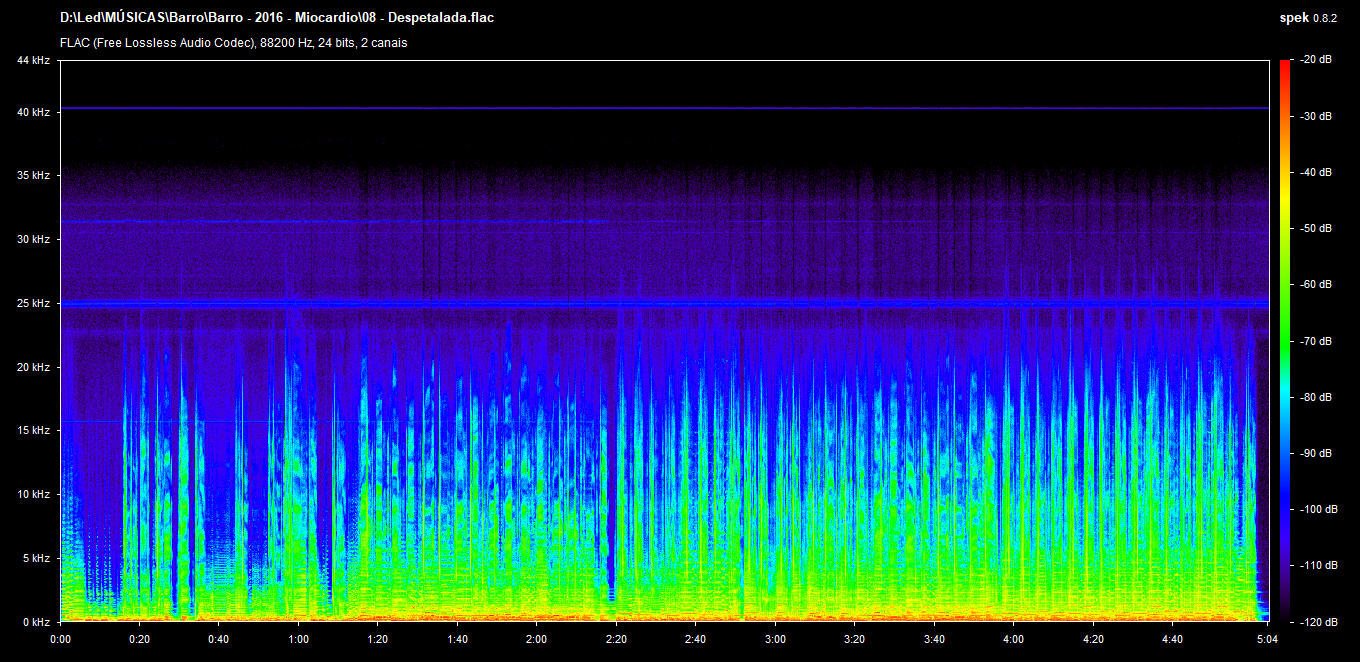This screenshot has width=1360, height=662.
Task: Click the -50 dB scale label
Action: click(x=1314, y=228)
